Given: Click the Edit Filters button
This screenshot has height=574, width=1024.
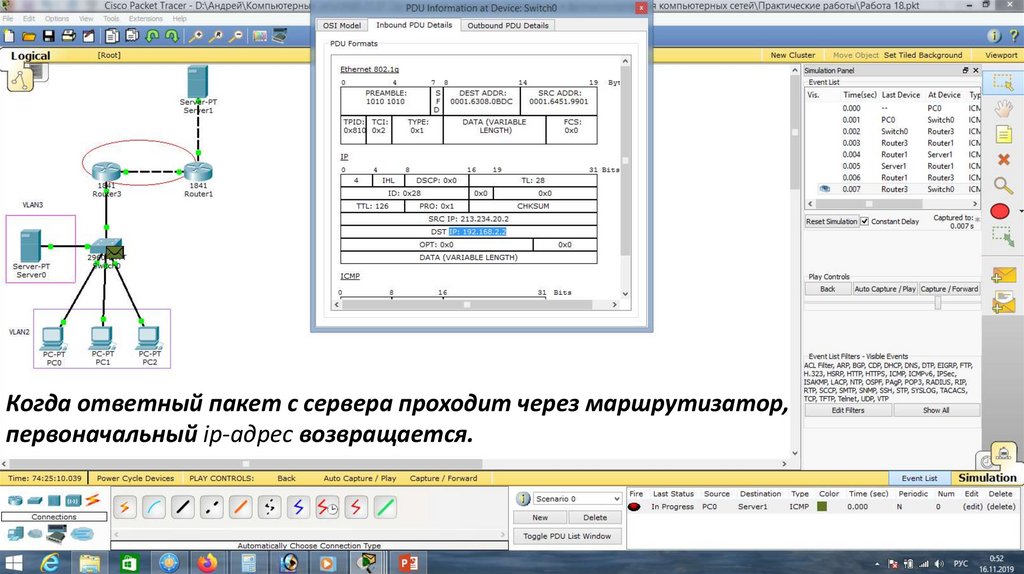Looking at the screenshot, I should [848, 410].
